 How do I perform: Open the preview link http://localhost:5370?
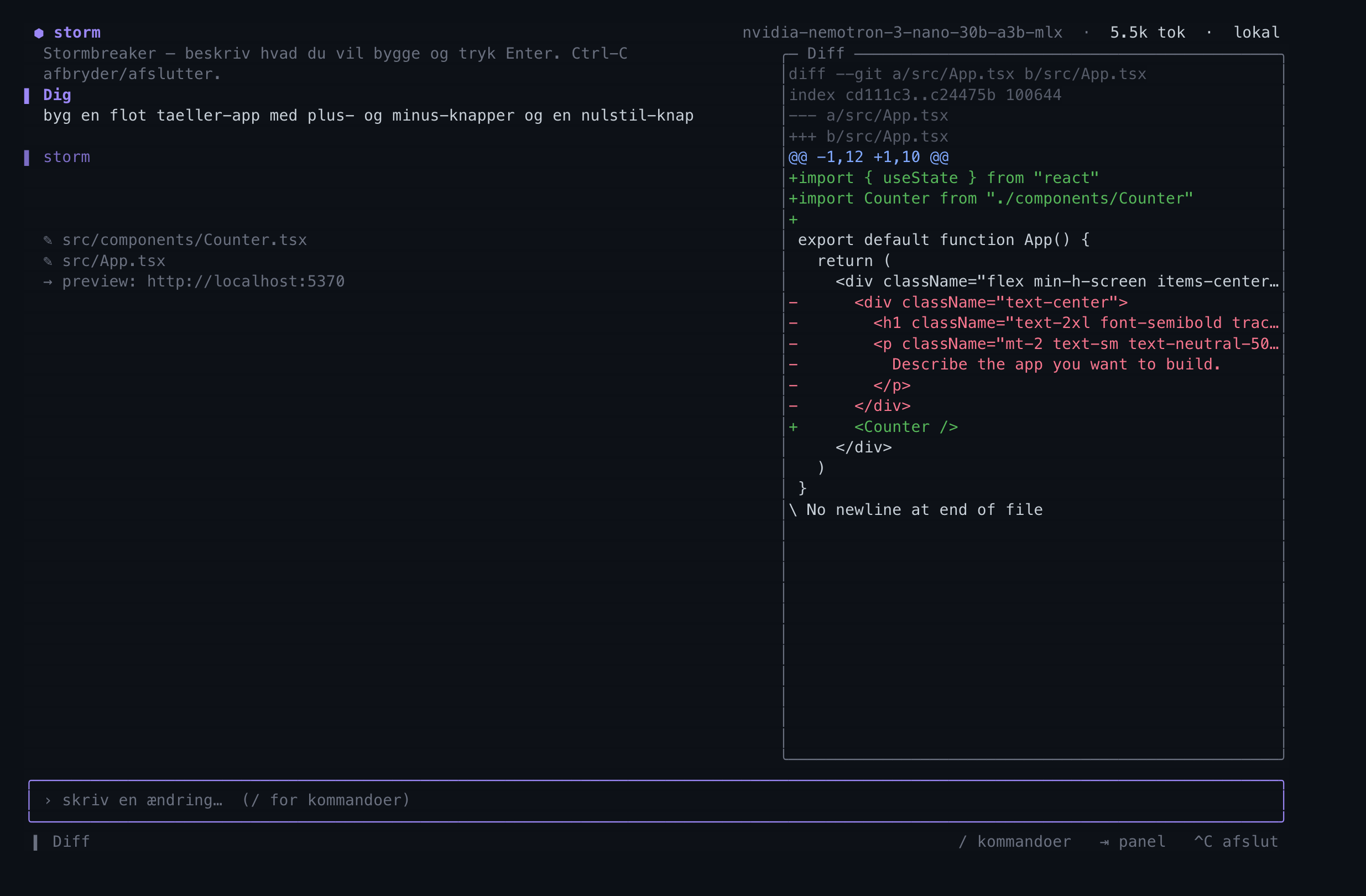click(x=246, y=282)
